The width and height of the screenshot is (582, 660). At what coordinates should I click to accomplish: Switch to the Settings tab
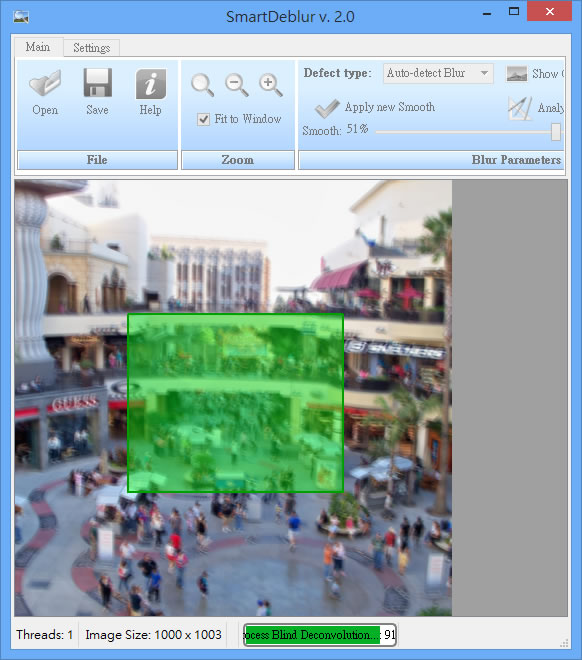tap(92, 48)
